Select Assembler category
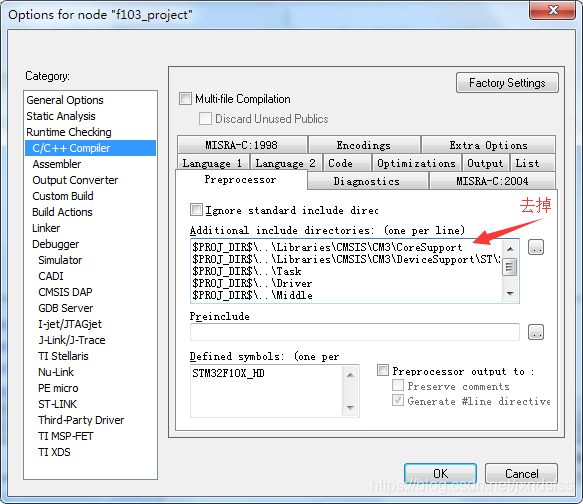The image size is (583, 504). 57,164
